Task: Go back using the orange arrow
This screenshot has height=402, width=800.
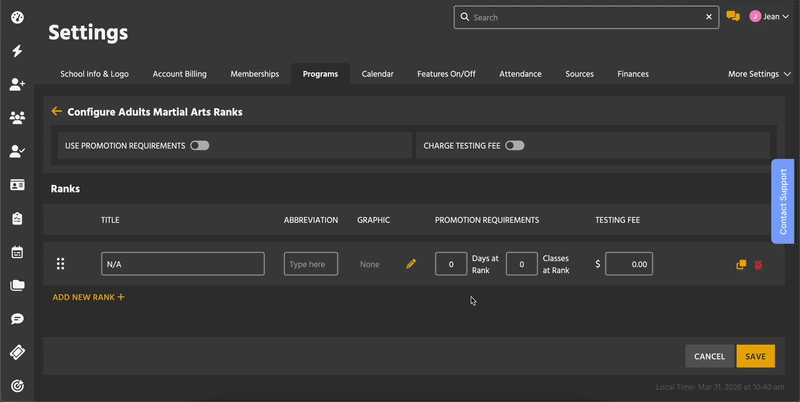Action: [x=57, y=111]
